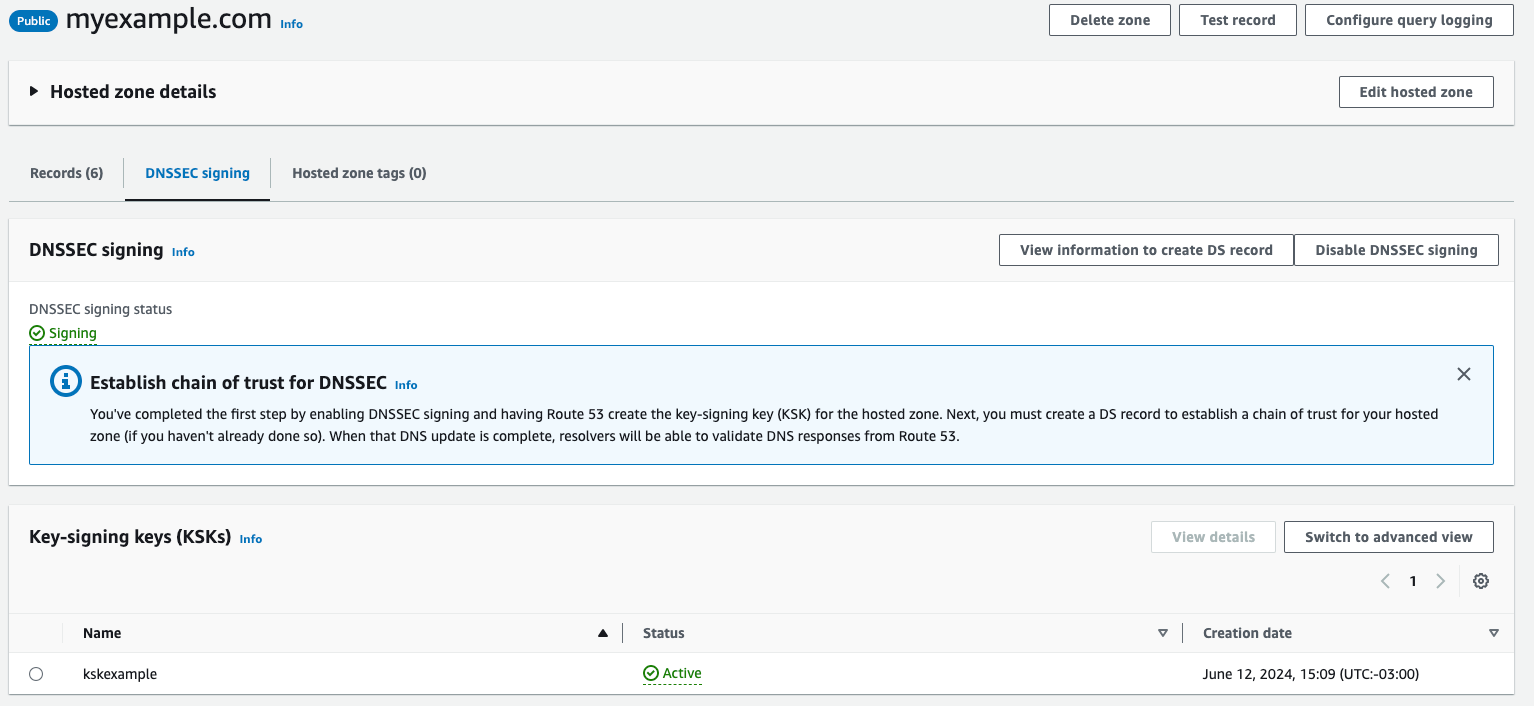View information to create DS record
1534x706 pixels.
[x=1146, y=250]
